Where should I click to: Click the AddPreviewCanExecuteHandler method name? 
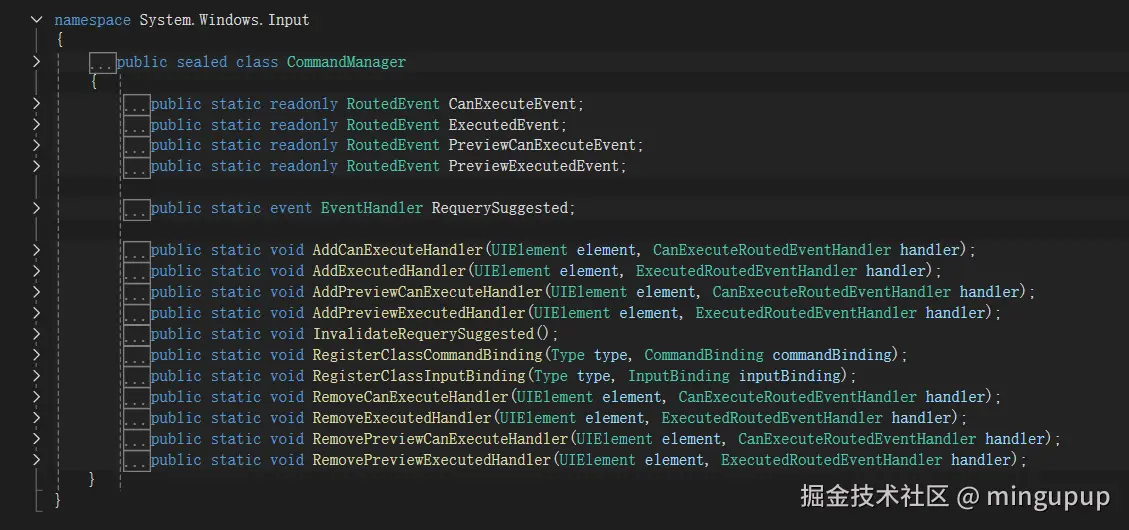[x=427, y=292]
